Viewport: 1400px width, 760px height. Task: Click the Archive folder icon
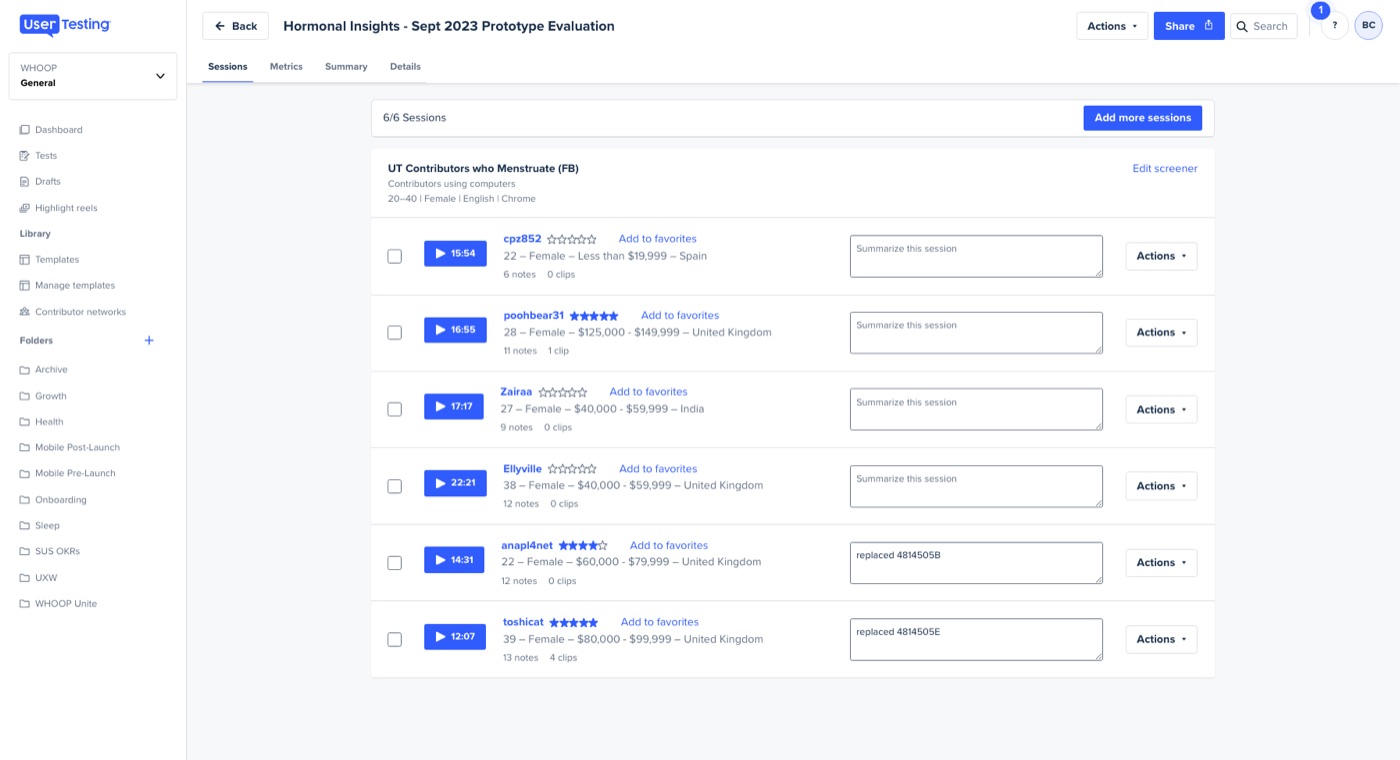click(25, 370)
